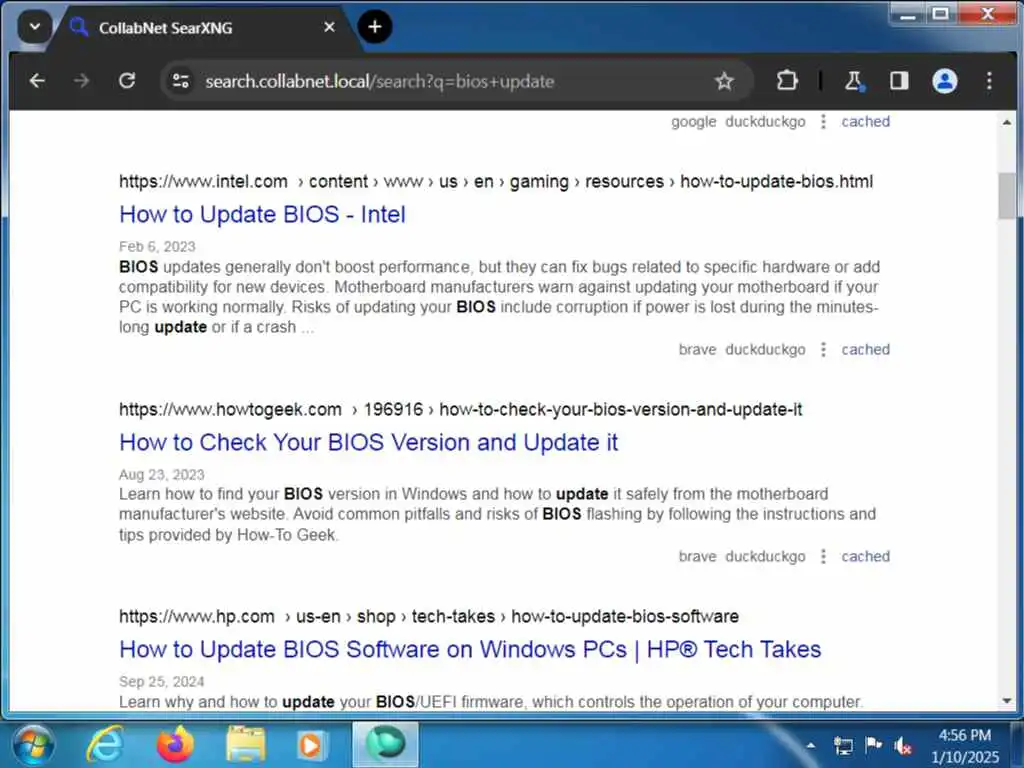This screenshot has height=768, width=1024.
Task: Click scrollbar down arrow
Action: click(x=1006, y=701)
